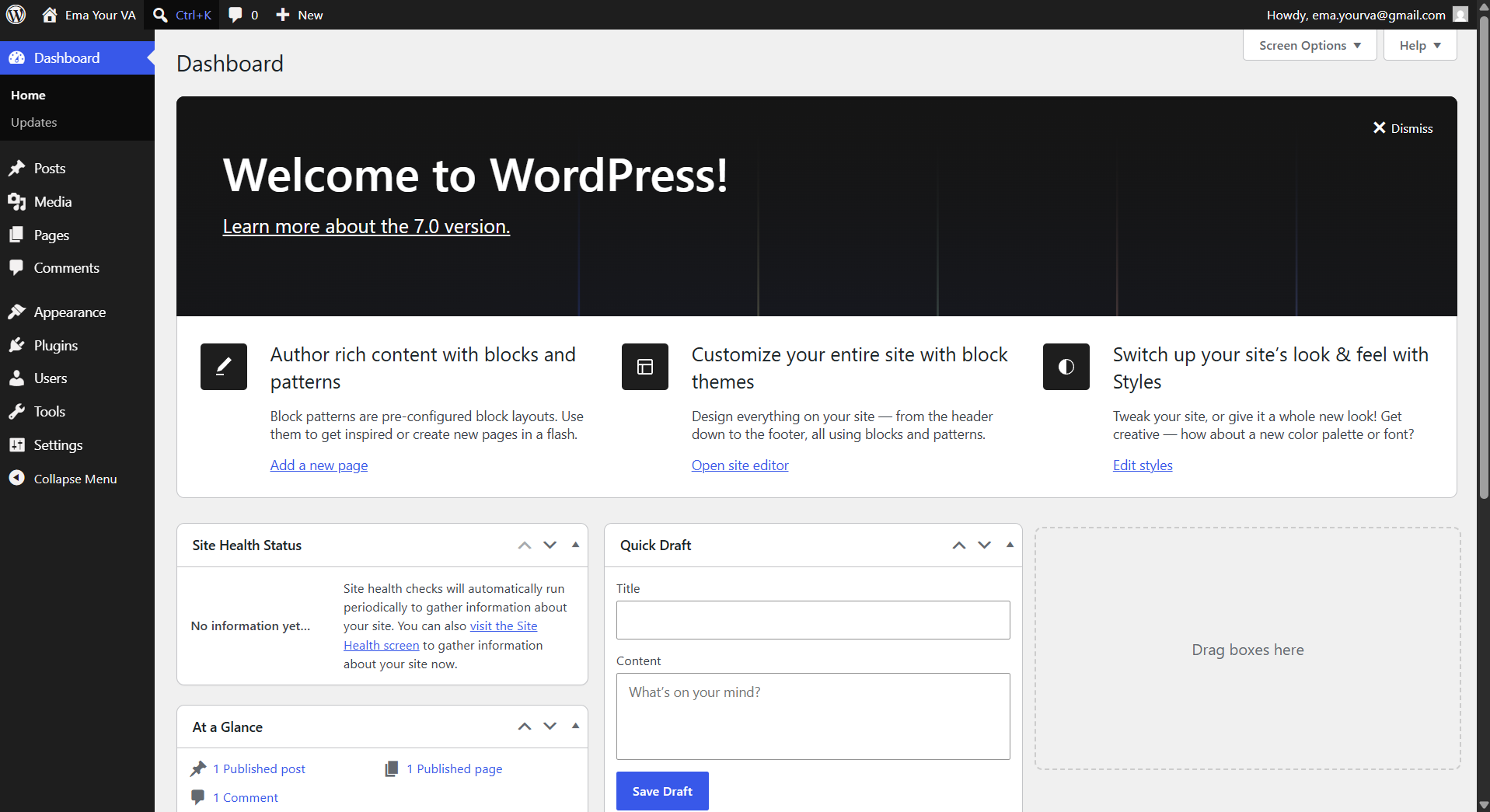The image size is (1490, 812).
Task: Open Learn more about the 7.0 version link
Action: tap(366, 226)
